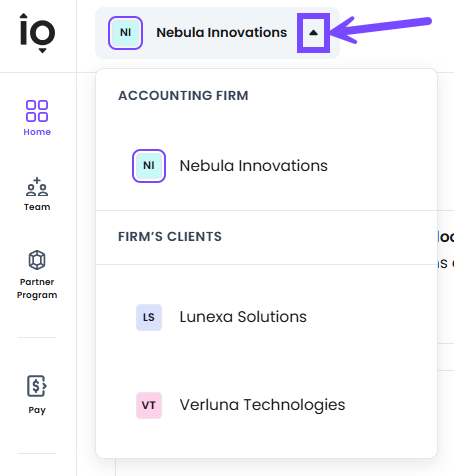Image resolution: width=454 pixels, height=476 pixels.
Task: Click the VT avatar for Verluna Technologies
Action: (x=149, y=405)
